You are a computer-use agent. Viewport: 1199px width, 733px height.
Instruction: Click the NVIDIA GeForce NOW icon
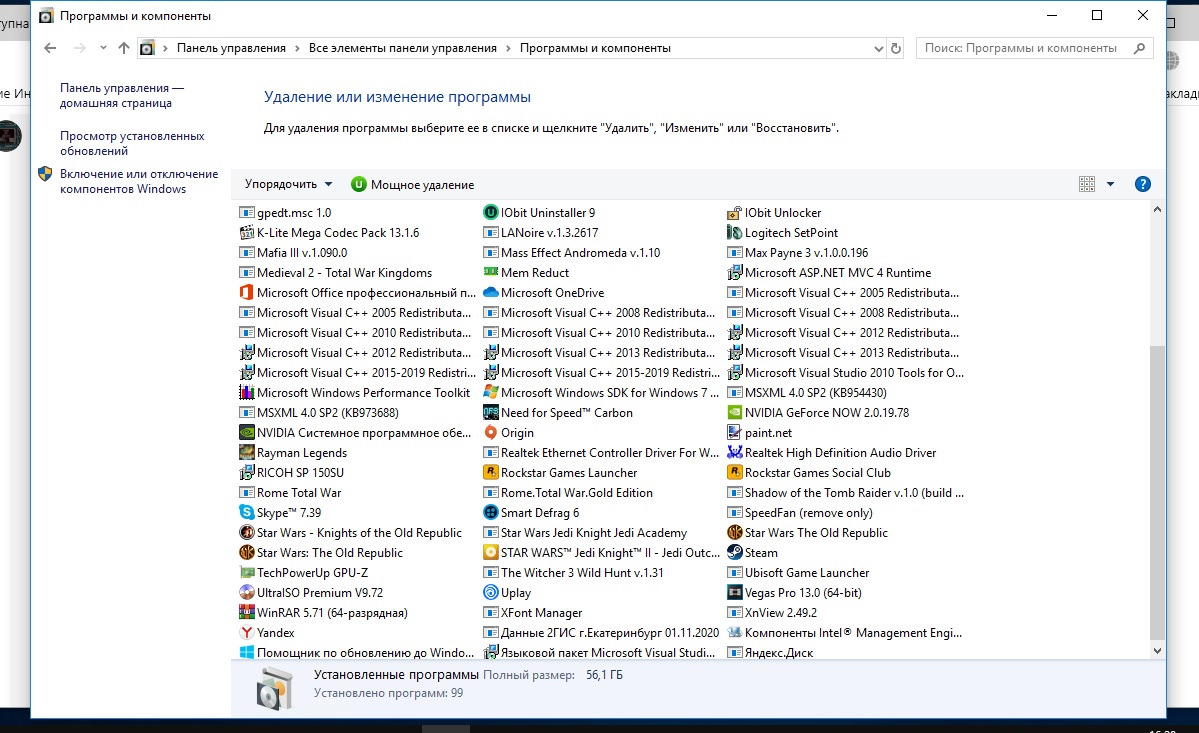(734, 413)
